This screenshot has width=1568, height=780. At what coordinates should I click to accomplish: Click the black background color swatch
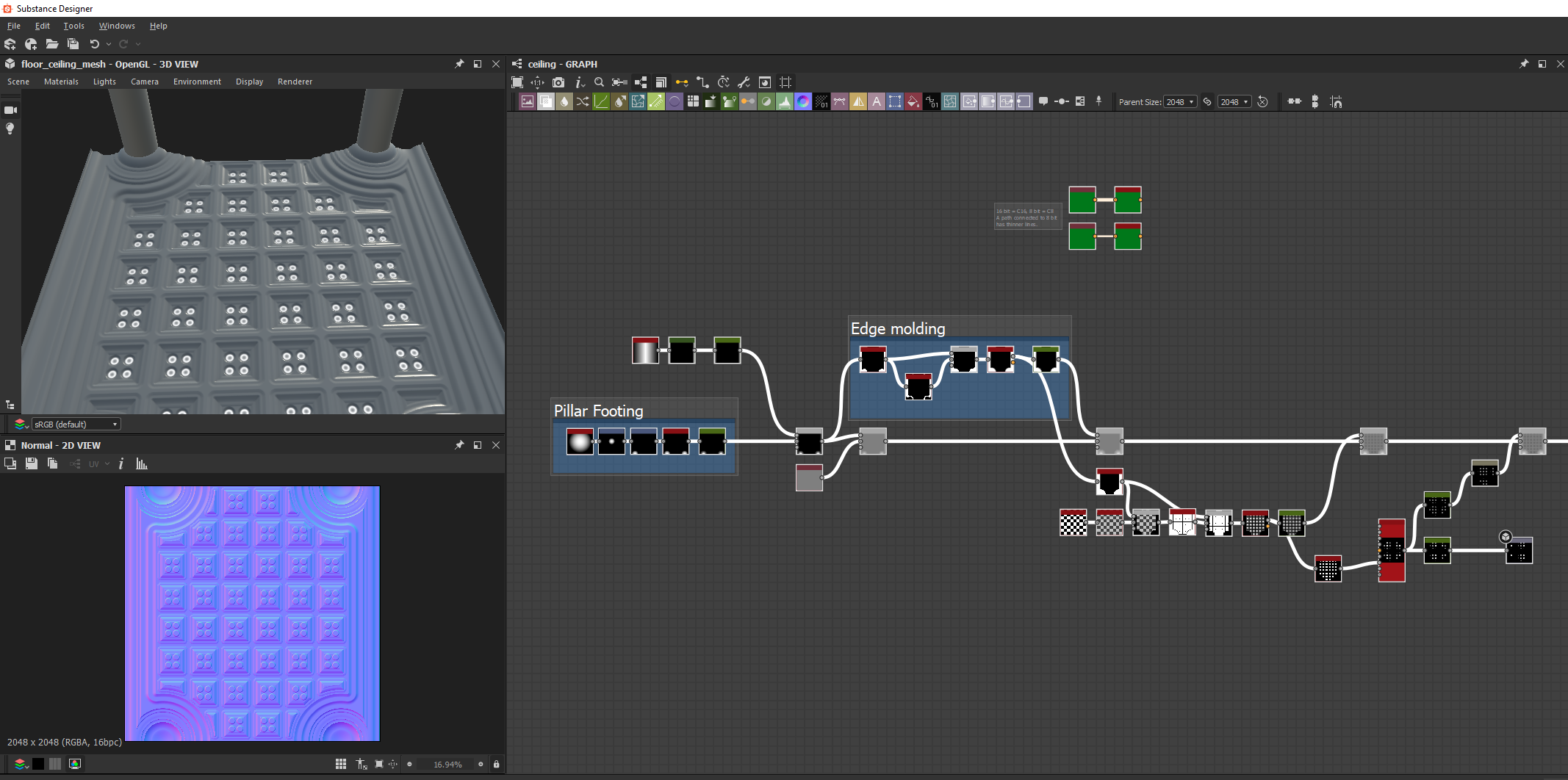[38, 764]
